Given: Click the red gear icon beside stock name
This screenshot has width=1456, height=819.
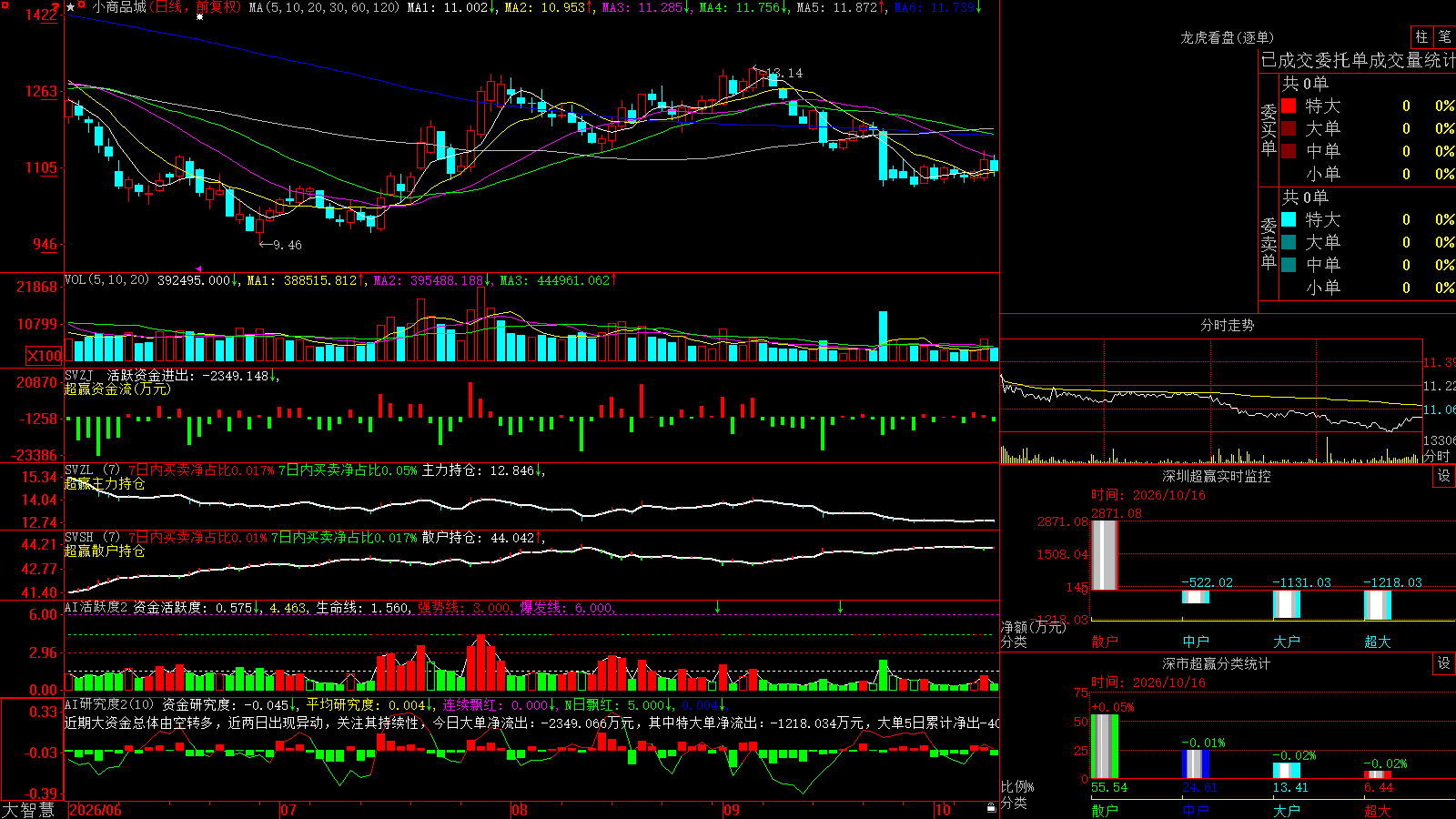Looking at the screenshot, I should pyautogui.click(x=83, y=6).
